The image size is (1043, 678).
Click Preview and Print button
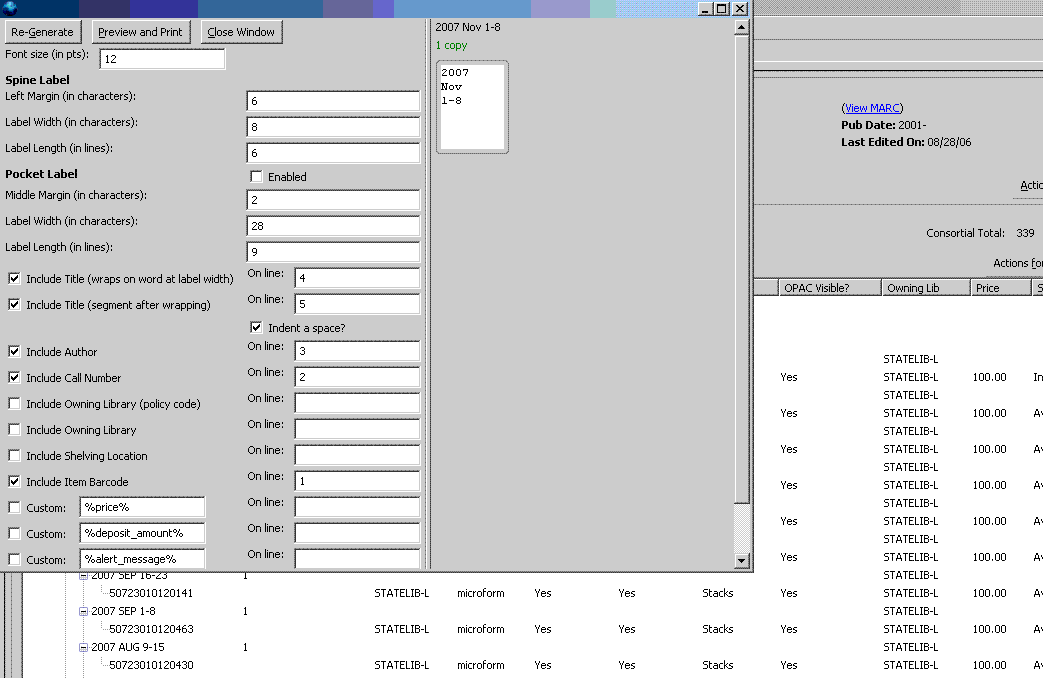tap(140, 32)
